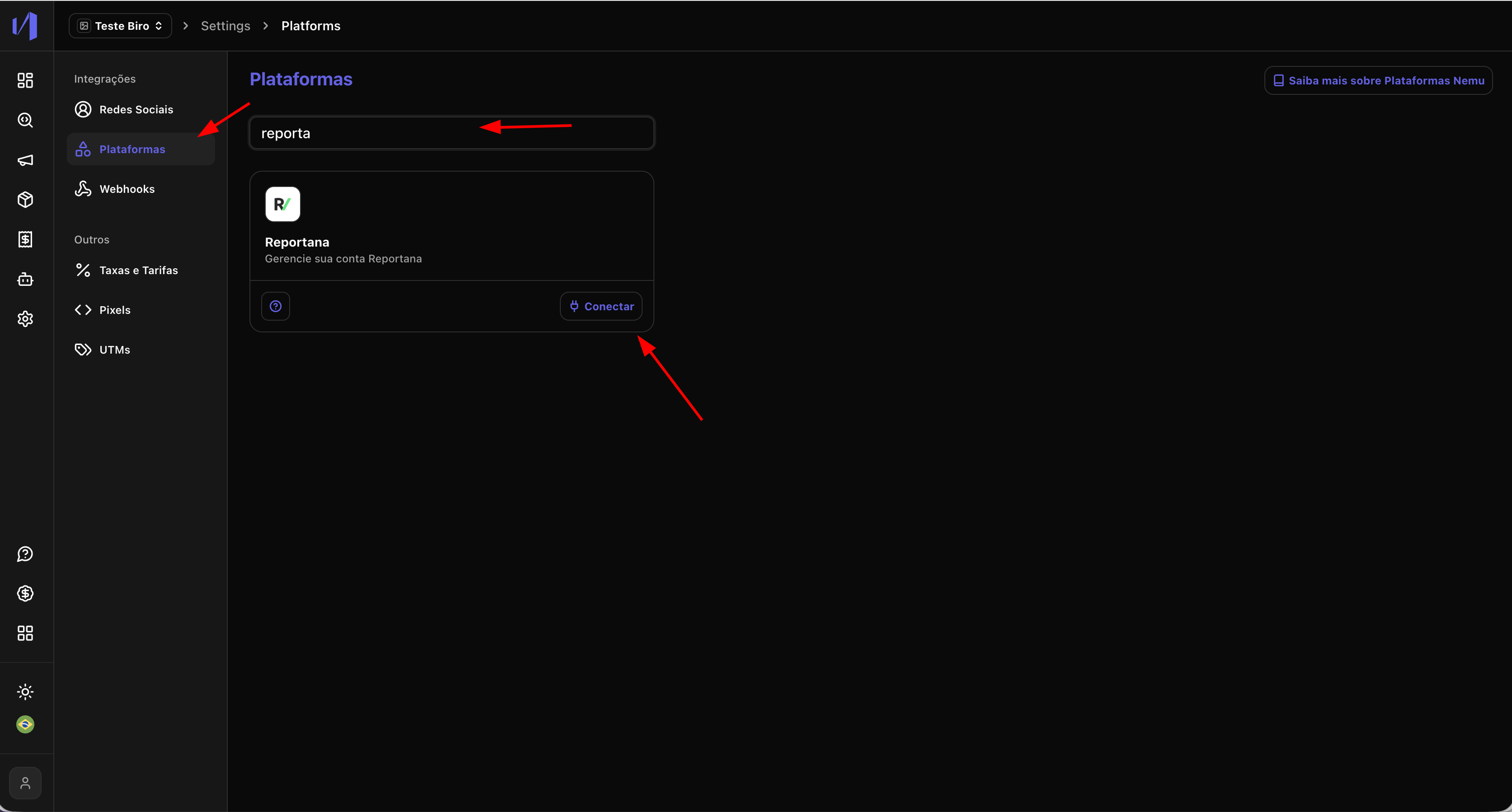
Task: Click the settings gear icon in sidebar
Action: [25, 318]
